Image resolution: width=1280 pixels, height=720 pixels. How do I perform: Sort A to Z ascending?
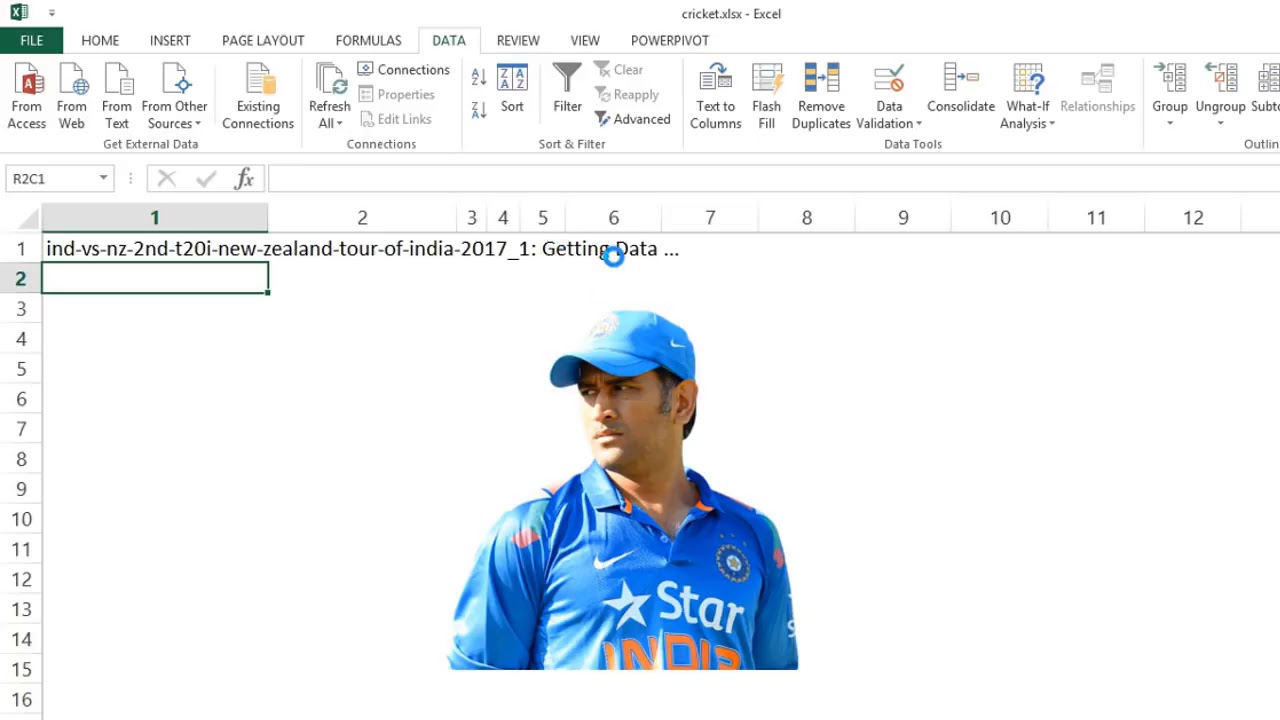(x=479, y=78)
